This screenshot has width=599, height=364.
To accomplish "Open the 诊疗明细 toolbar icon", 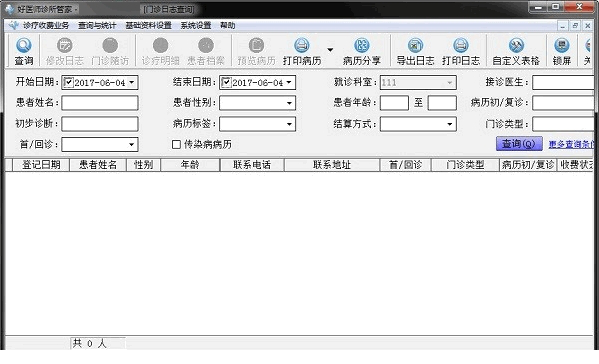I will click(x=160, y=45).
